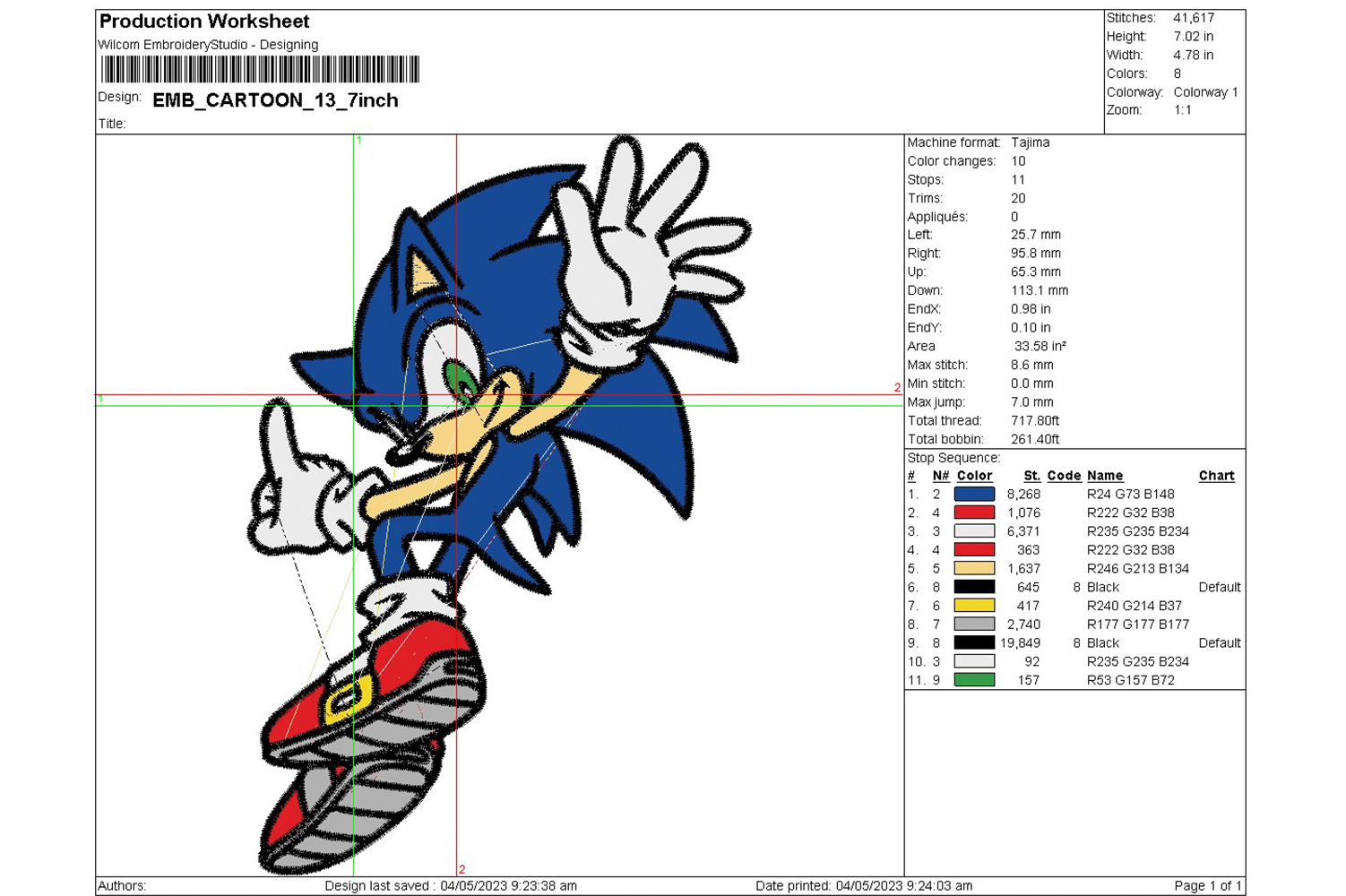Click the Page 1 of 1 label
1346x896 pixels.
[x=1208, y=886]
